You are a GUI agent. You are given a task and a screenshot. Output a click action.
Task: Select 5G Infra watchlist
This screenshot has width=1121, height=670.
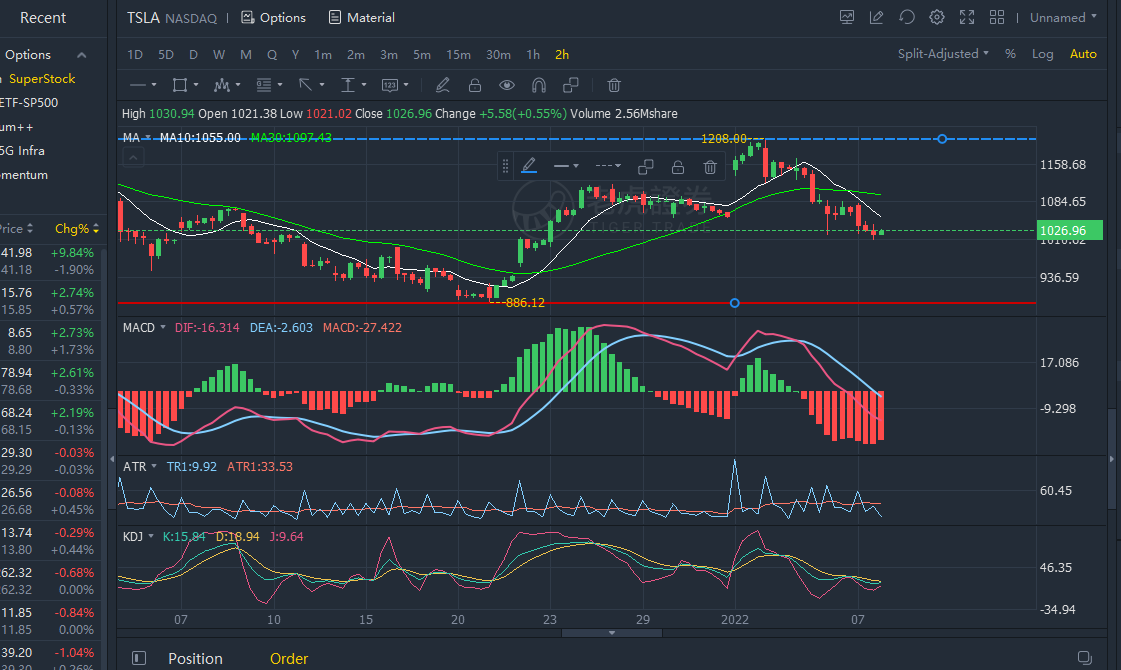(x=22, y=150)
